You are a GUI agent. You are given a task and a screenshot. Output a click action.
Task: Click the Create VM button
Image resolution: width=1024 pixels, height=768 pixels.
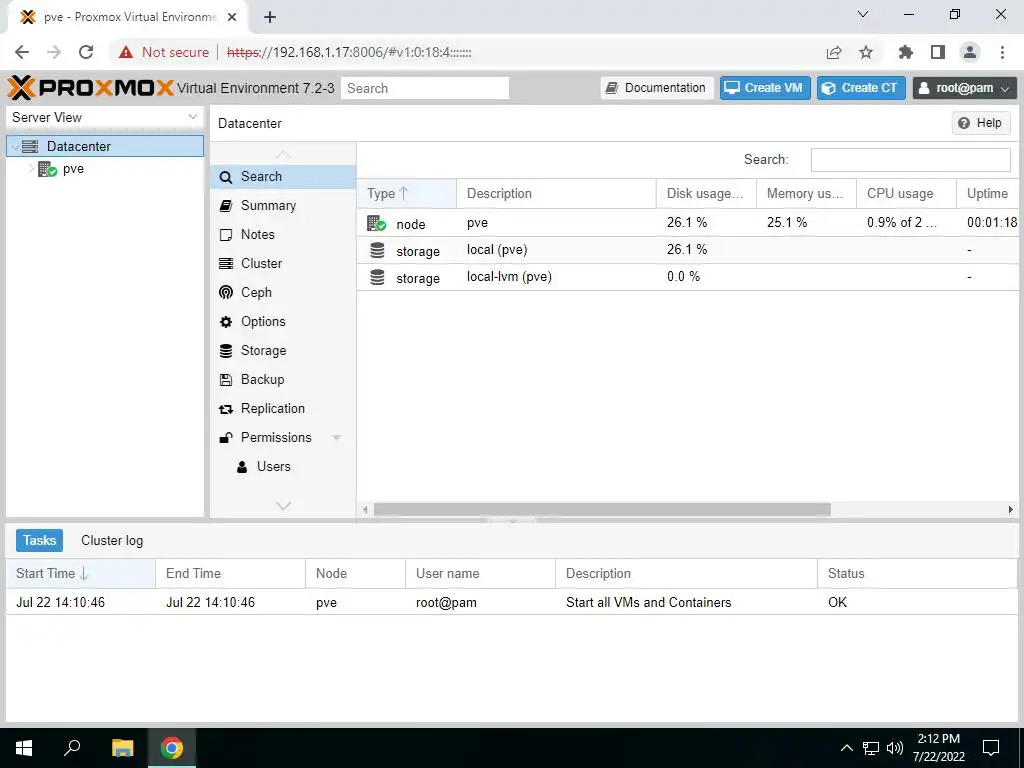pos(765,88)
